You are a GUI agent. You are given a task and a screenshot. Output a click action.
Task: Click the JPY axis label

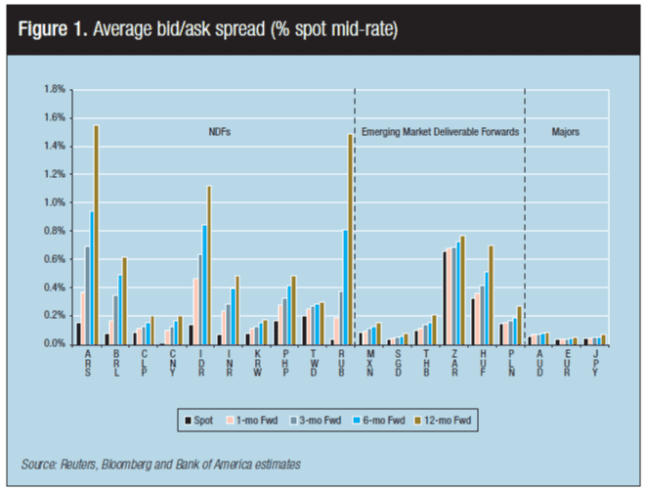pyautogui.click(x=595, y=363)
